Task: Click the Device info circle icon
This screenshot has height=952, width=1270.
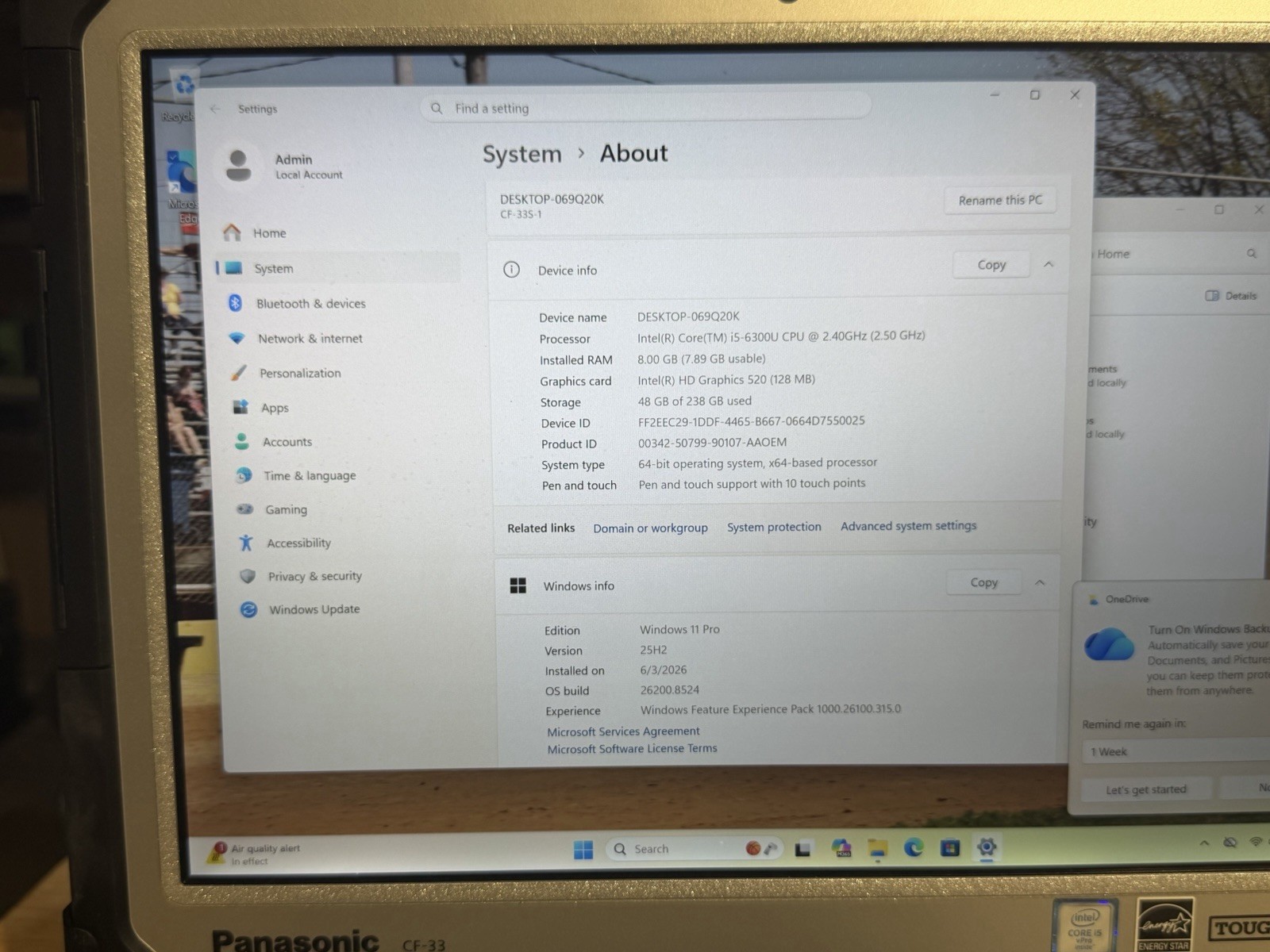Action: 512,270
